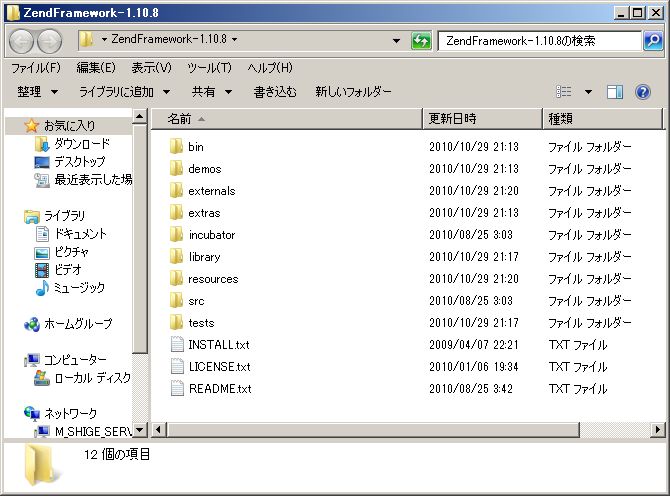670x496 pixels.
Task: Click the horizontal scrollbar left arrow
Action: click(x=159, y=429)
